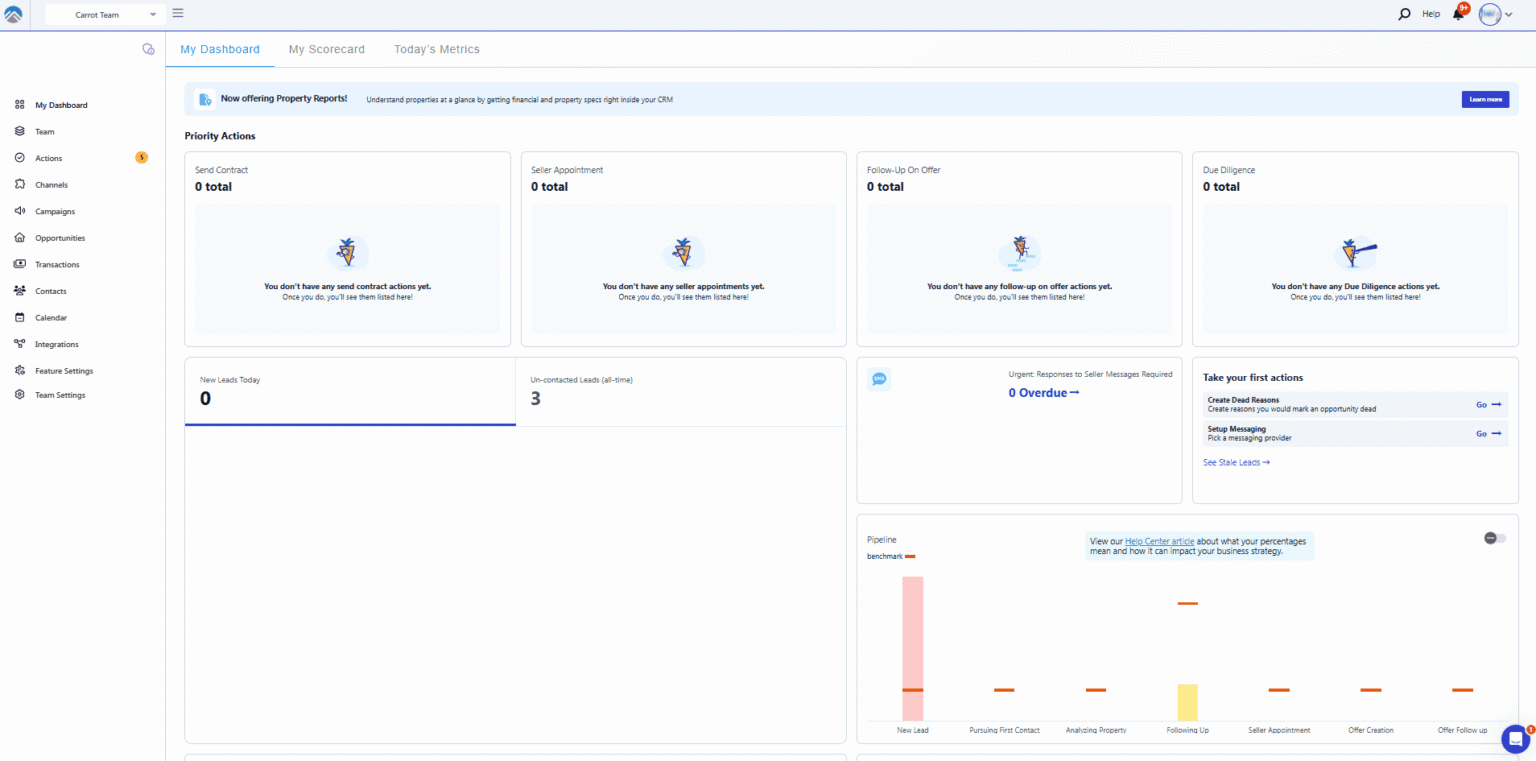This screenshot has height=761, width=1536.
Task: Switch to My Scorecard tab
Action: pos(326,49)
